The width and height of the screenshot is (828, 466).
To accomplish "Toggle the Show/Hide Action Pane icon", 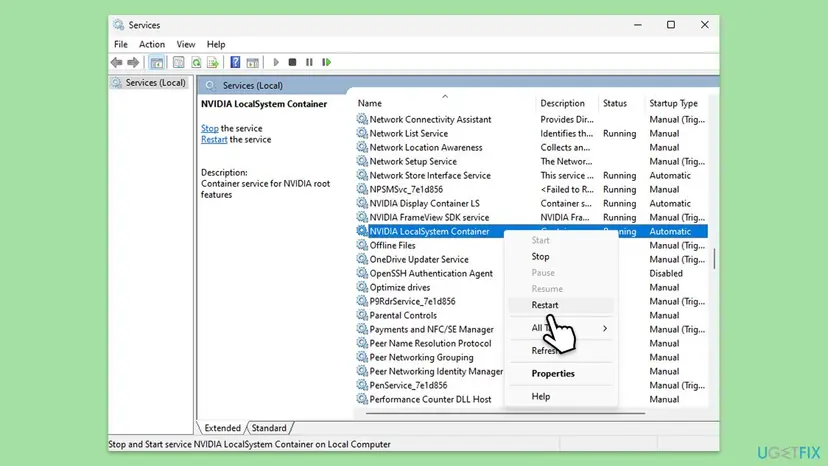I will (x=252, y=62).
